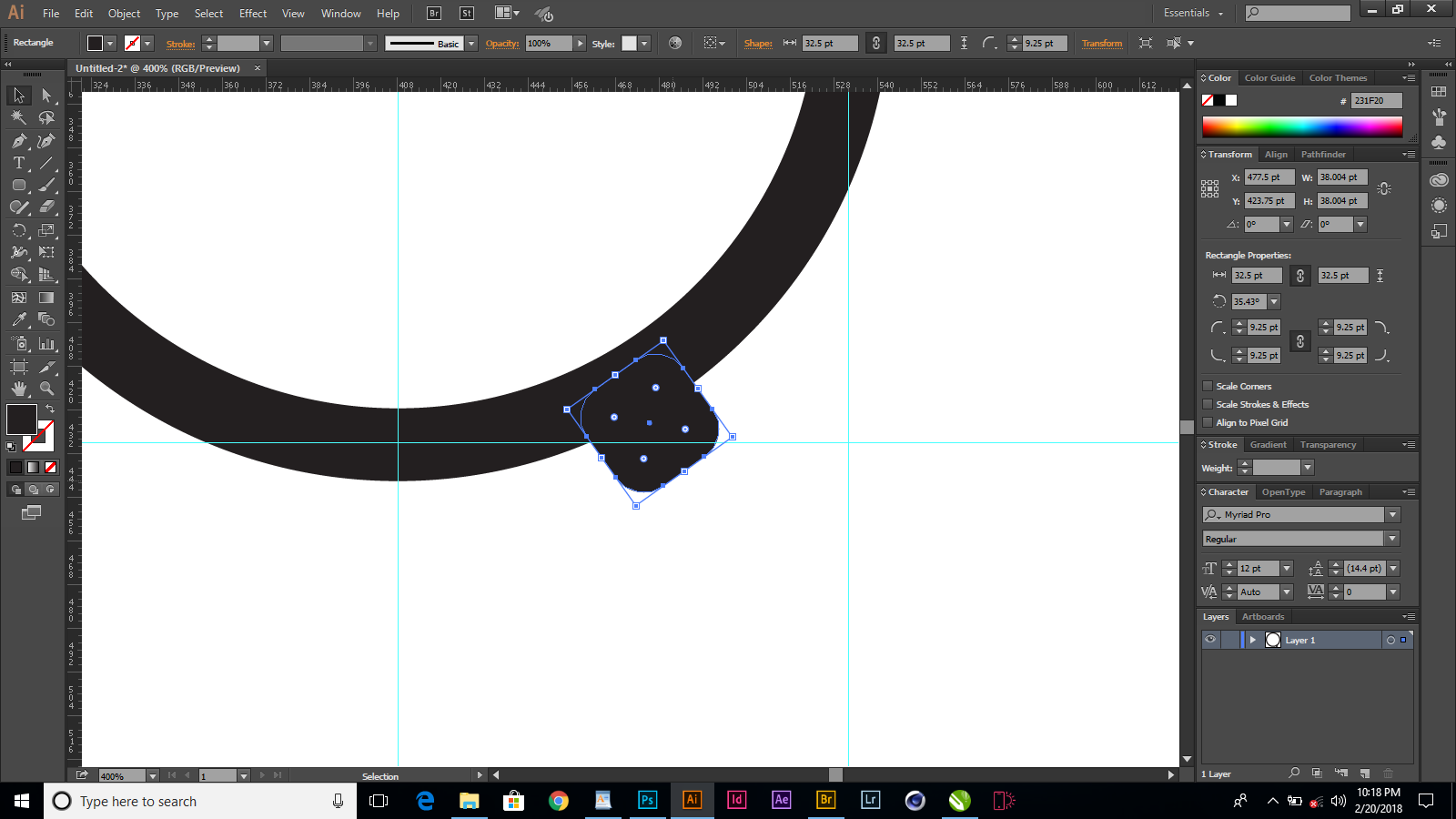Viewport: 1456px width, 819px height.
Task: Select the Hand tool
Action: point(19,389)
